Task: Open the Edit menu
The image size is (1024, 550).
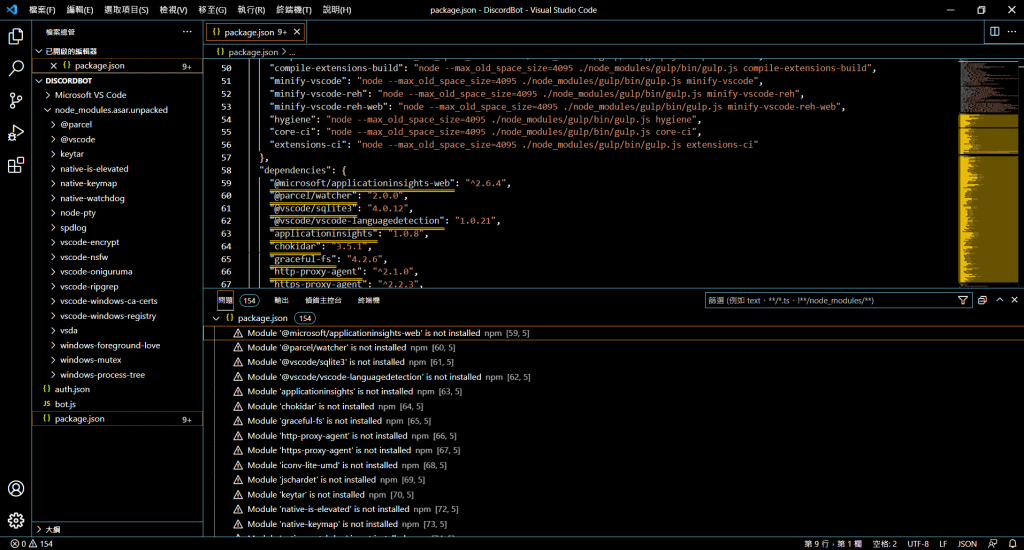Action: [80, 10]
